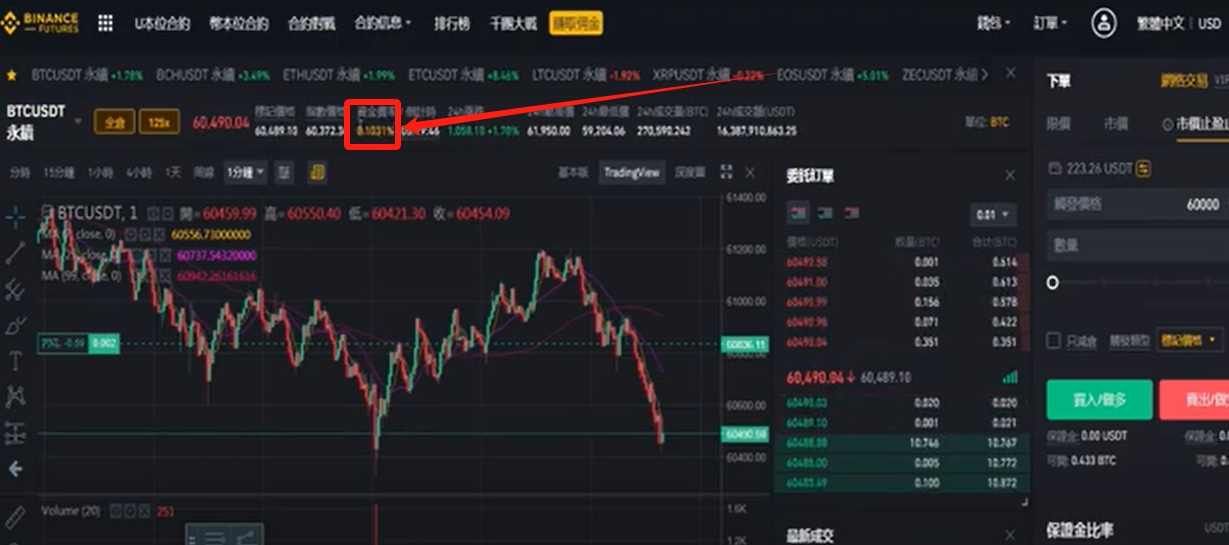1229x545 pixels.
Task: Select the crosshair cursor drawing tool
Action: (15, 215)
